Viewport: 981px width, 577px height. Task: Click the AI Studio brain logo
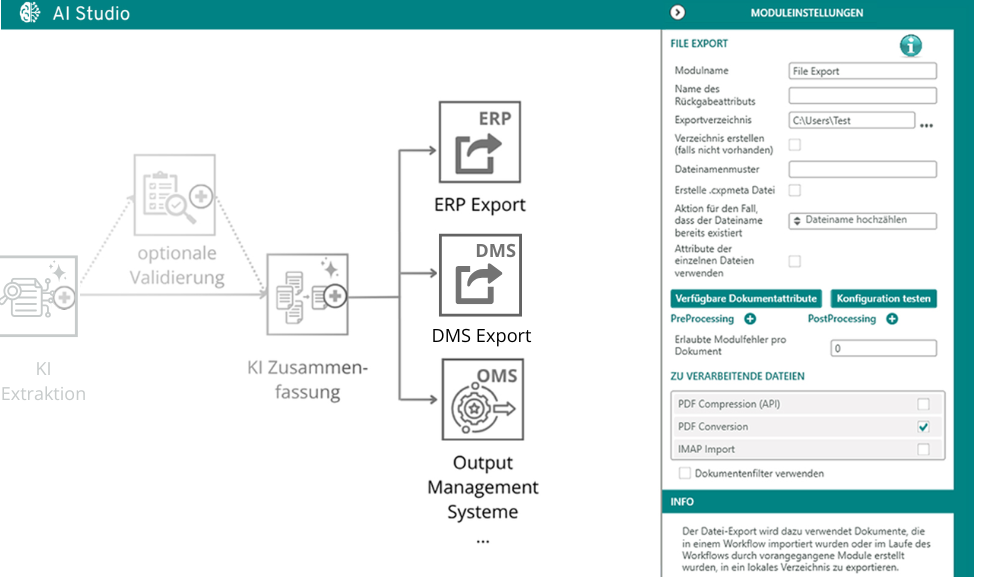pyautogui.click(x=30, y=14)
